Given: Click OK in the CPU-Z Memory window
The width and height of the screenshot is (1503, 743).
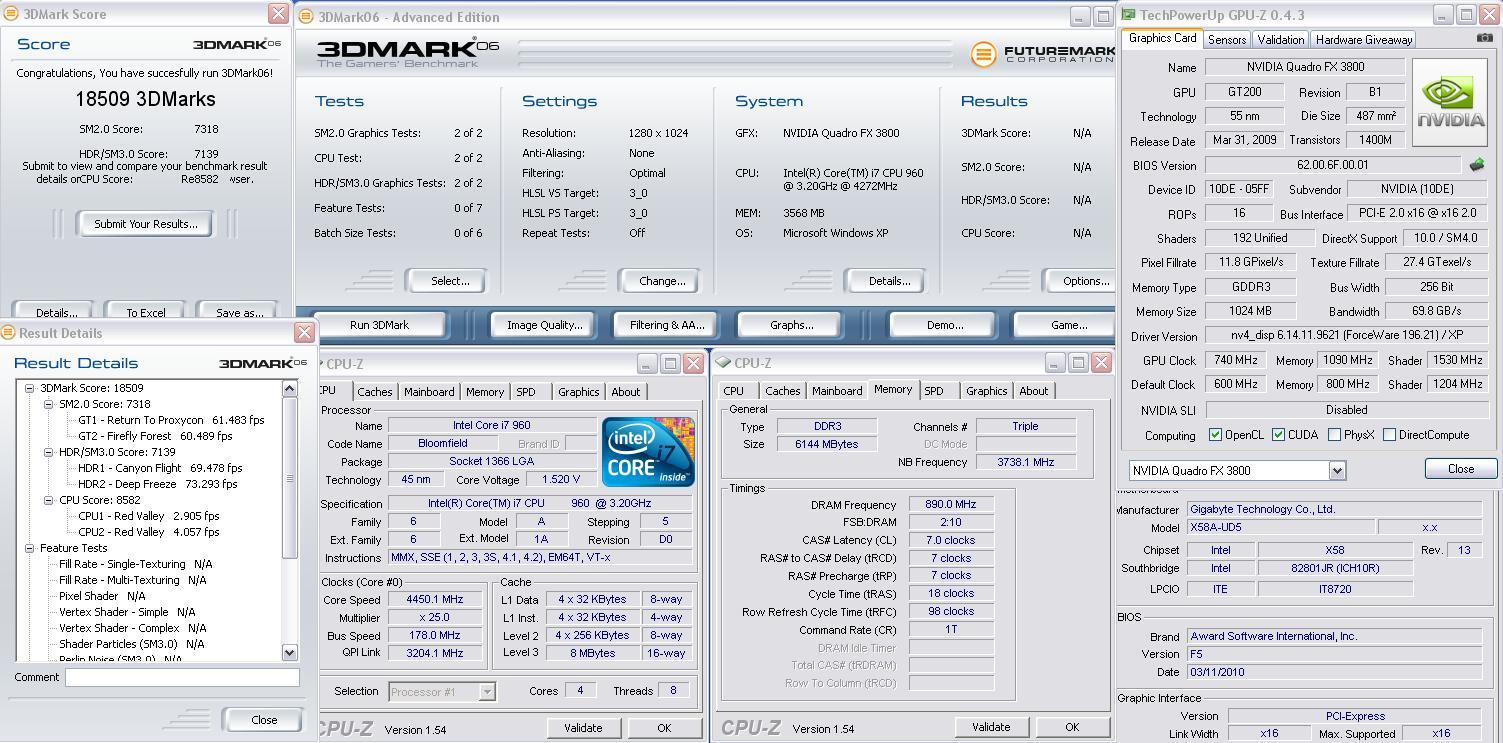Looking at the screenshot, I should 1072,727.
